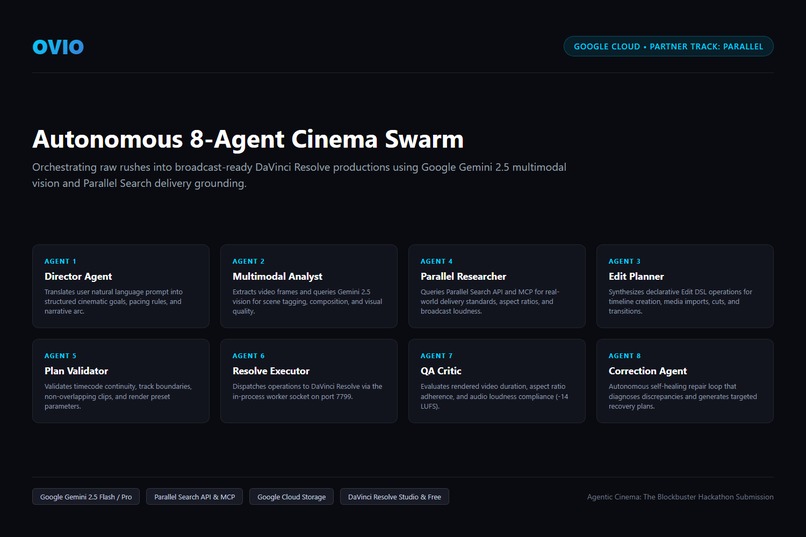Click the 'AGENT 6' label
806x537 pixels.
tap(248, 356)
